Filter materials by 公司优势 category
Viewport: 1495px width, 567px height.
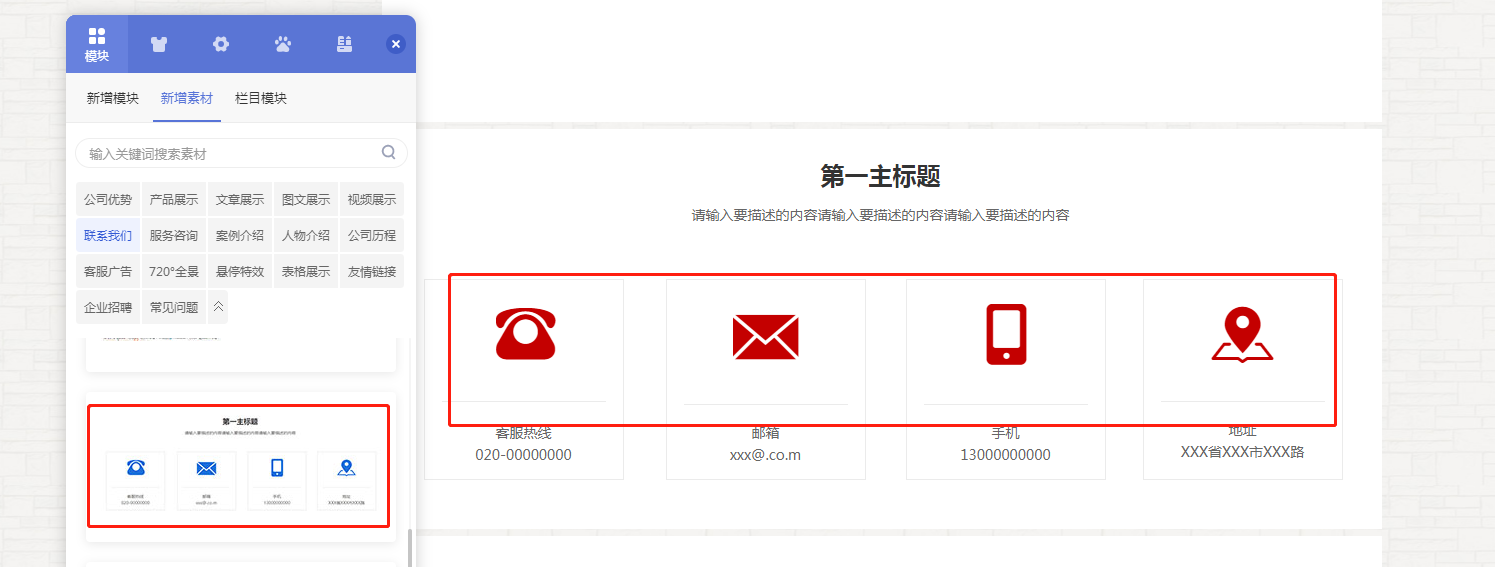click(x=108, y=200)
